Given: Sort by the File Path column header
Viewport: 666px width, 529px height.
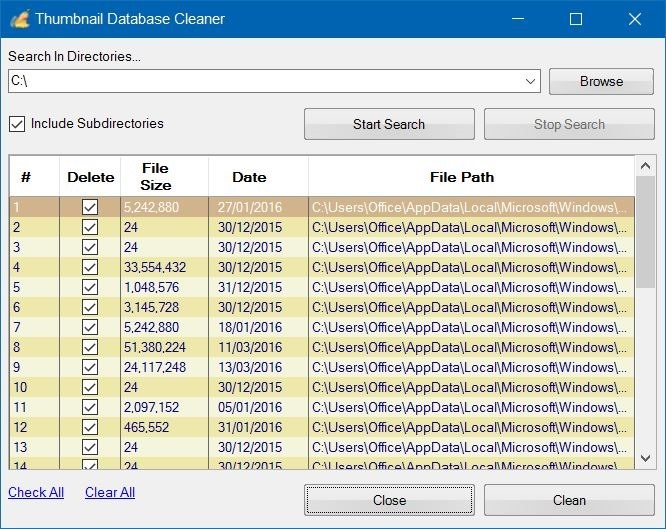Looking at the screenshot, I should 471,176.
